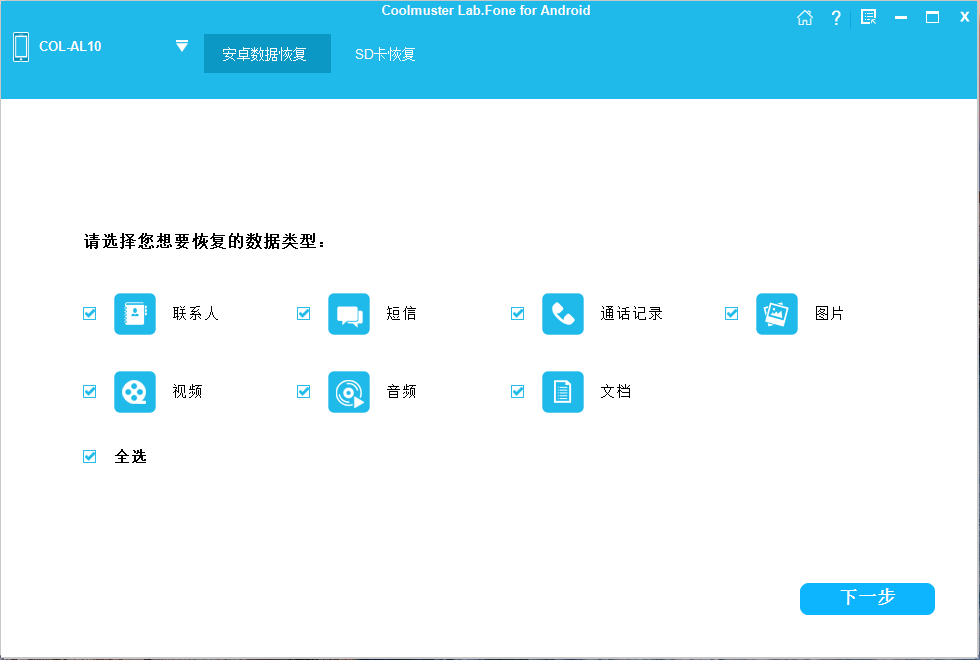Viewport: 980px width, 660px height.
Task: Select the 安卓数据恢复 tab
Action: [267, 53]
